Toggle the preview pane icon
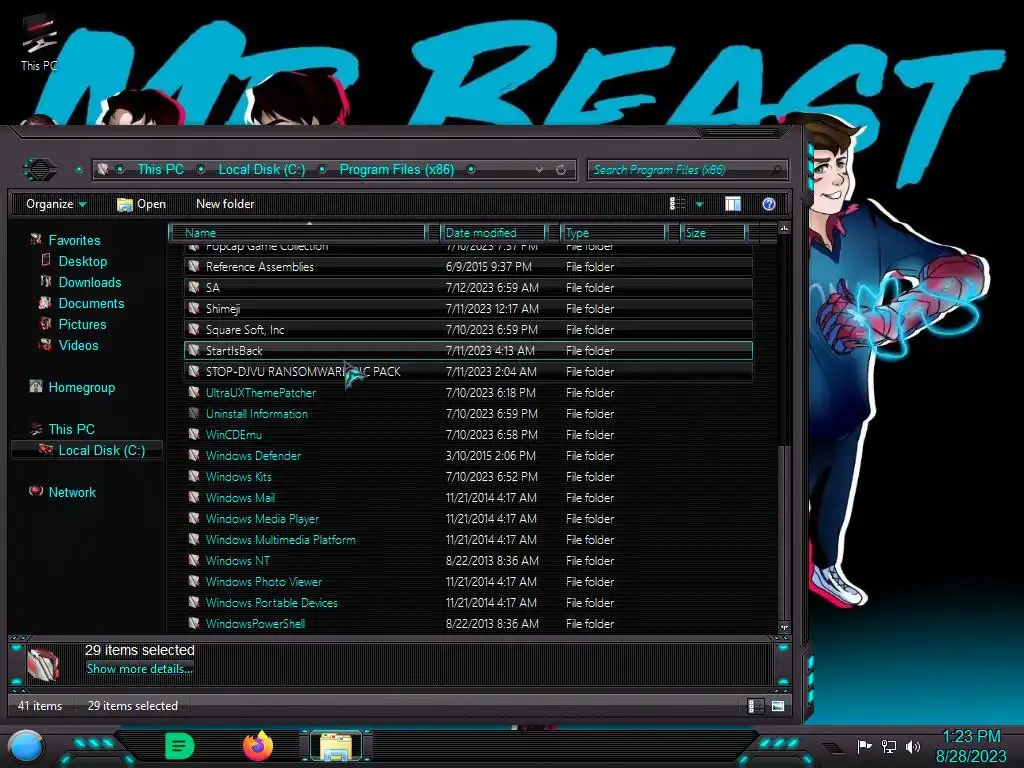1024x768 pixels. click(x=733, y=204)
